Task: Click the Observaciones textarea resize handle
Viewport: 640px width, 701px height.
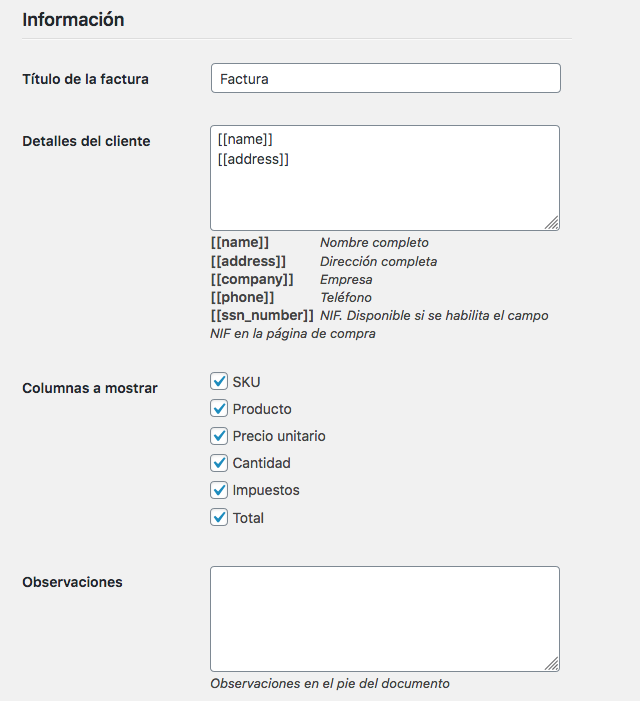Action: pyautogui.click(x=552, y=663)
